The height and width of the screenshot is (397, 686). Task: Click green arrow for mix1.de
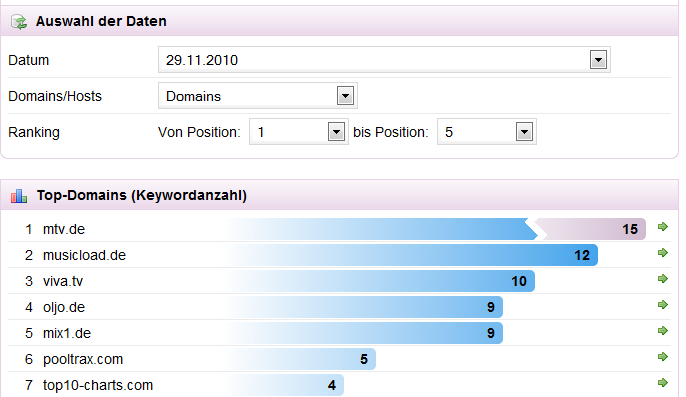[663, 330]
